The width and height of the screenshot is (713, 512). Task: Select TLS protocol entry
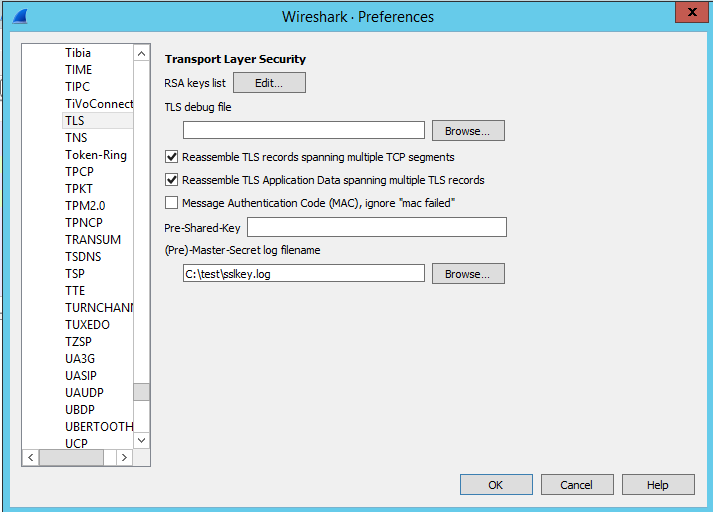[x=75, y=120]
